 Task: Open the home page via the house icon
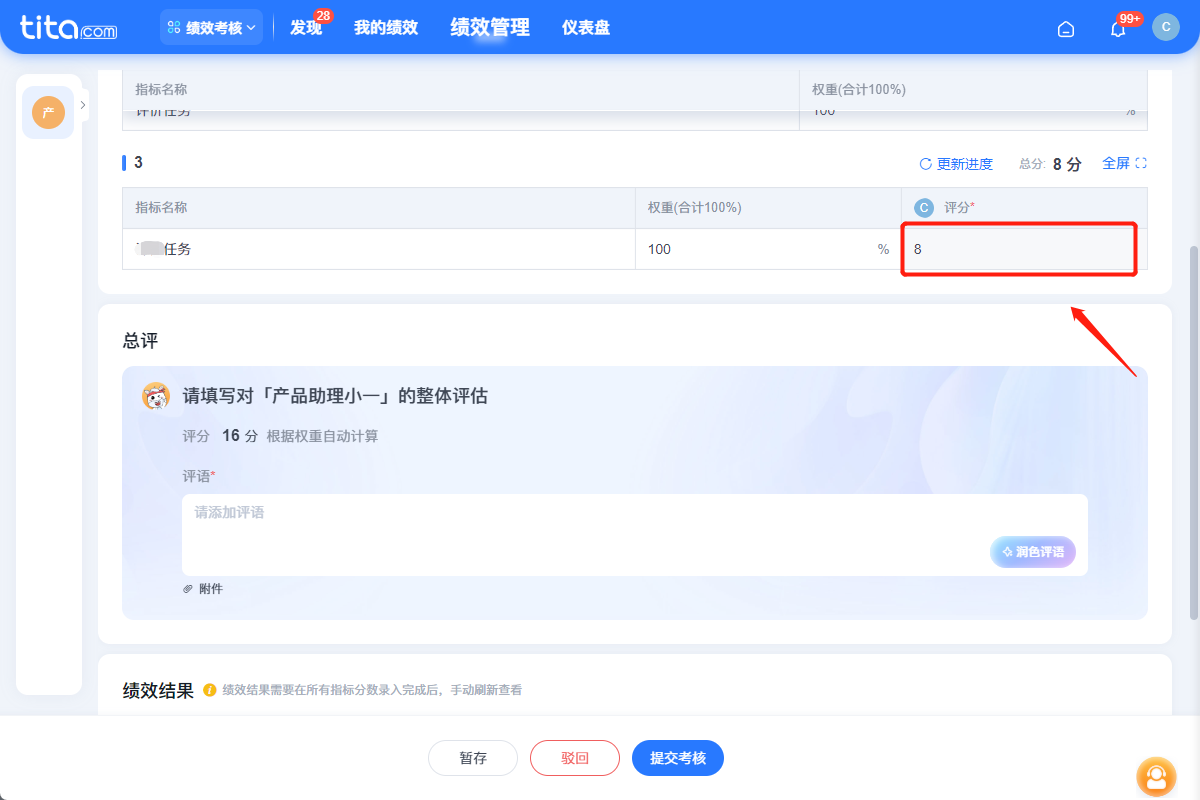coord(1065,29)
